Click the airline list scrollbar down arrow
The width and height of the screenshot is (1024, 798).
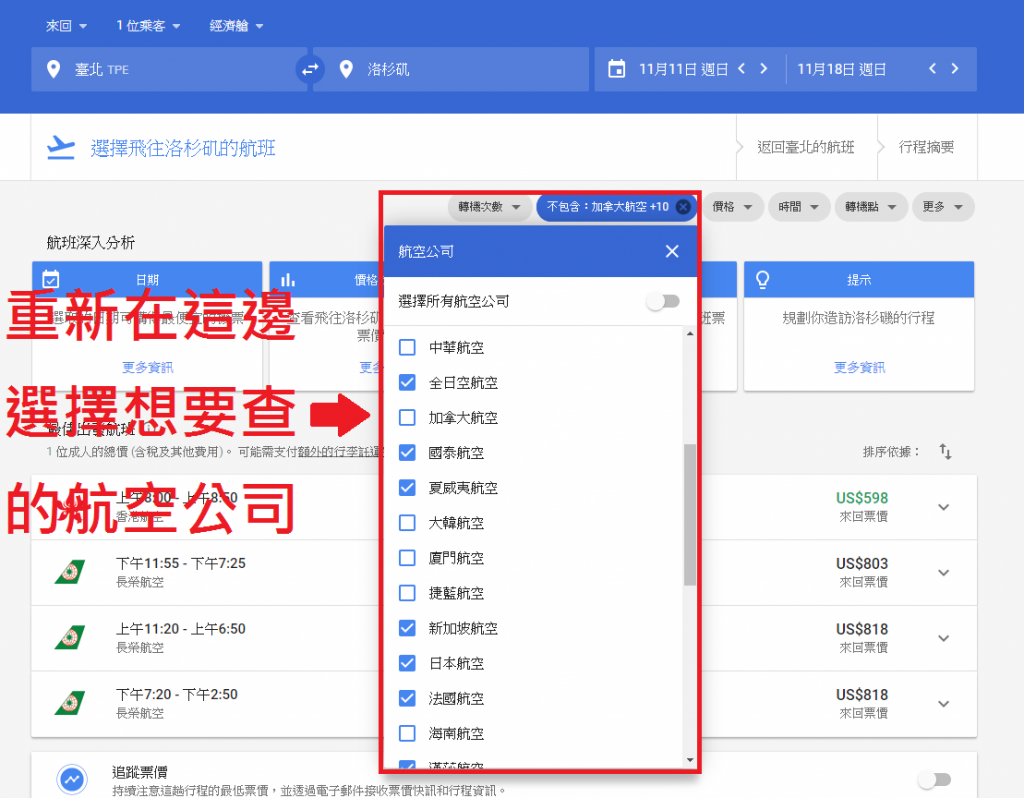point(690,759)
